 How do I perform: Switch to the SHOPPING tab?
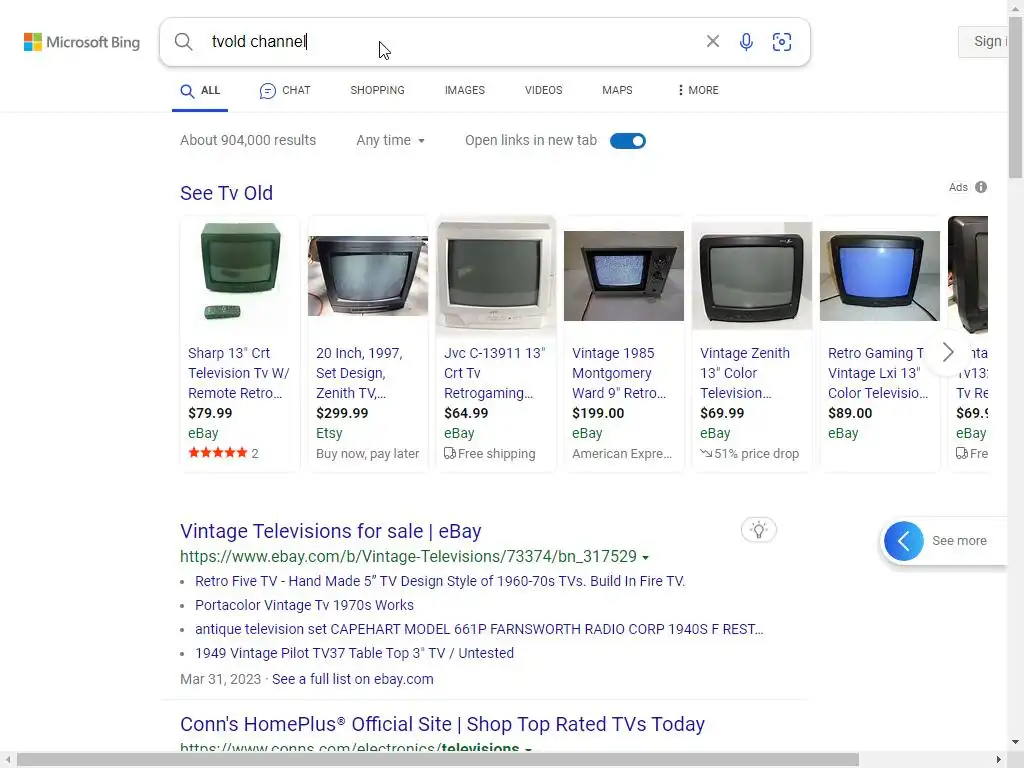[x=377, y=90]
